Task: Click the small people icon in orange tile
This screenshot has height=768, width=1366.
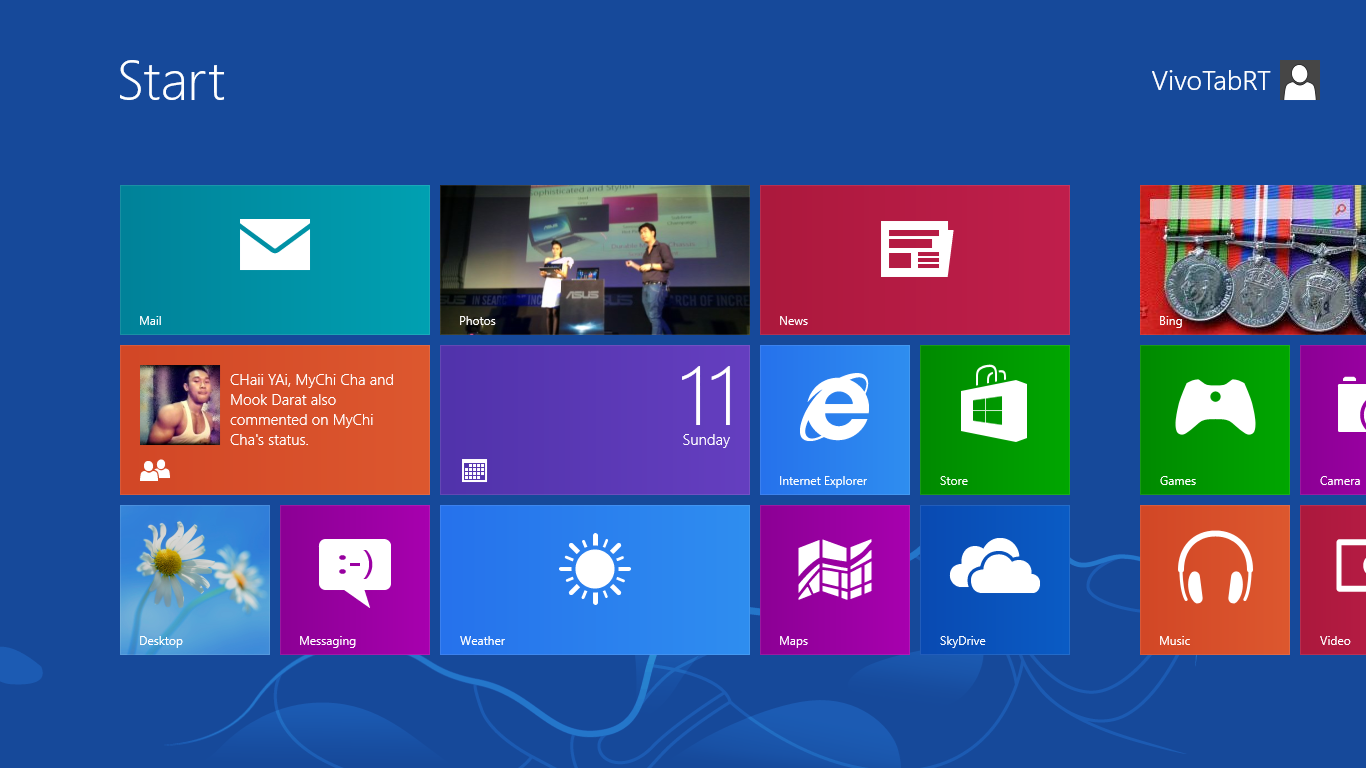Action: click(x=155, y=470)
